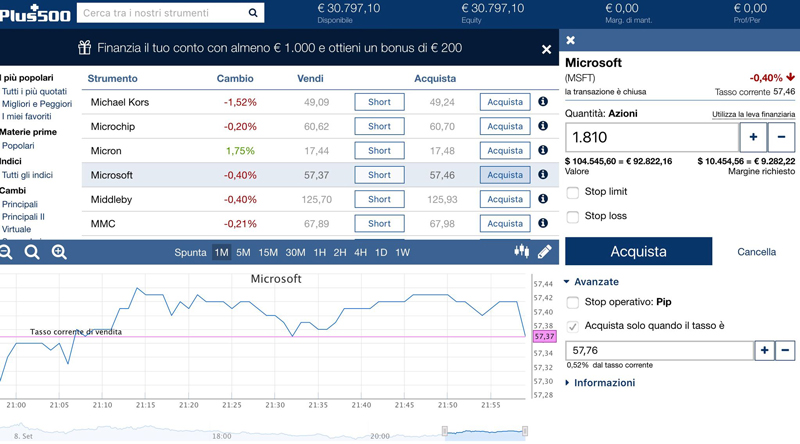Open Popolari under Materie prime

[18, 145]
